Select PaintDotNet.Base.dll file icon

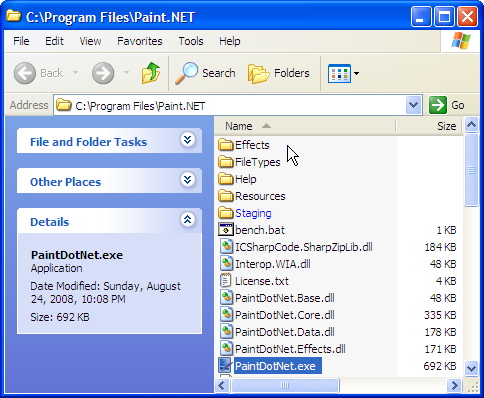tap(226, 298)
